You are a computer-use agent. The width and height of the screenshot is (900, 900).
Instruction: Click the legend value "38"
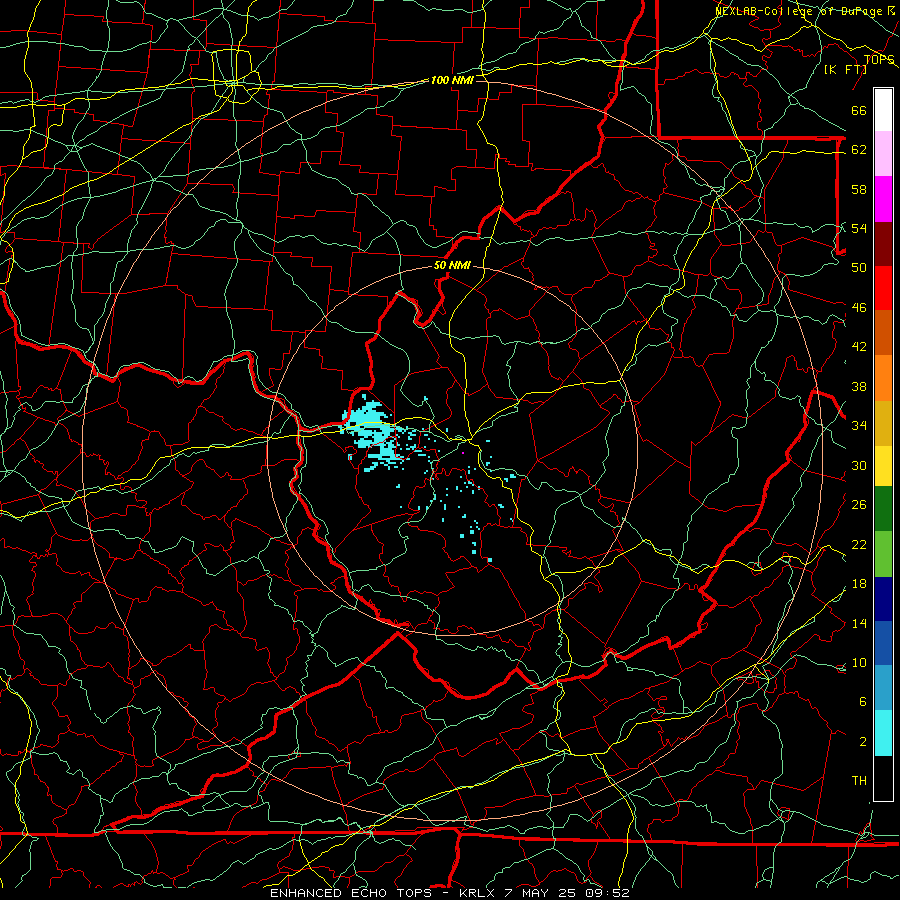click(x=859, y=387)
